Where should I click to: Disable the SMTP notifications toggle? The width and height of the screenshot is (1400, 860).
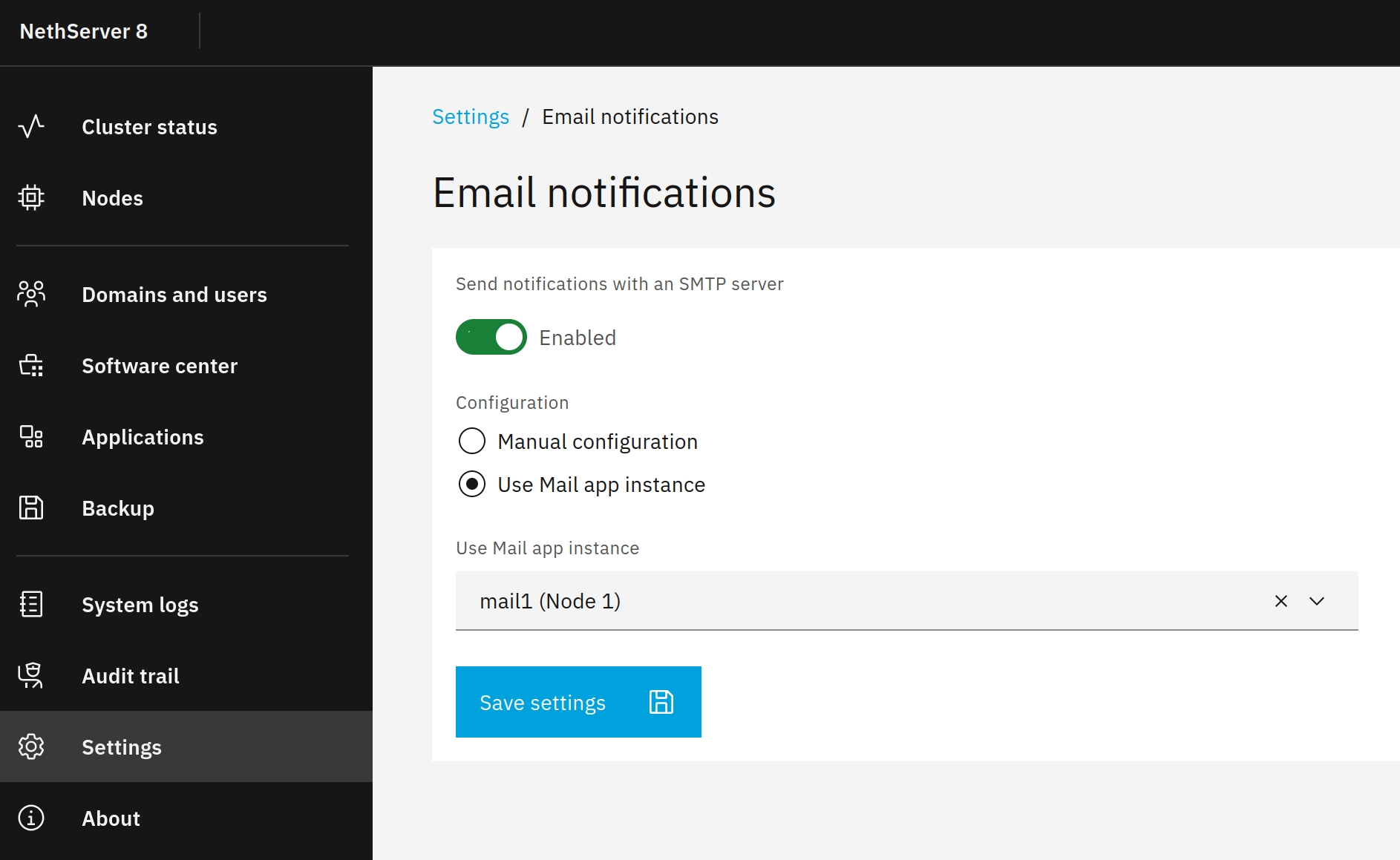[x=491, y=338]
